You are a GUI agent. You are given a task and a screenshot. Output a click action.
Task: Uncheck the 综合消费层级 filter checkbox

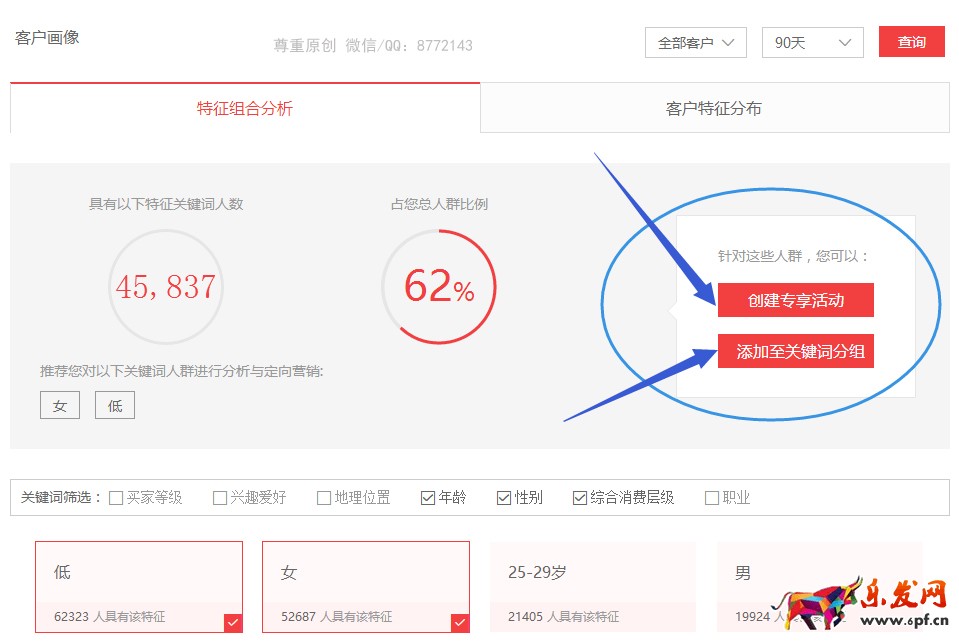tap(580, 498)
